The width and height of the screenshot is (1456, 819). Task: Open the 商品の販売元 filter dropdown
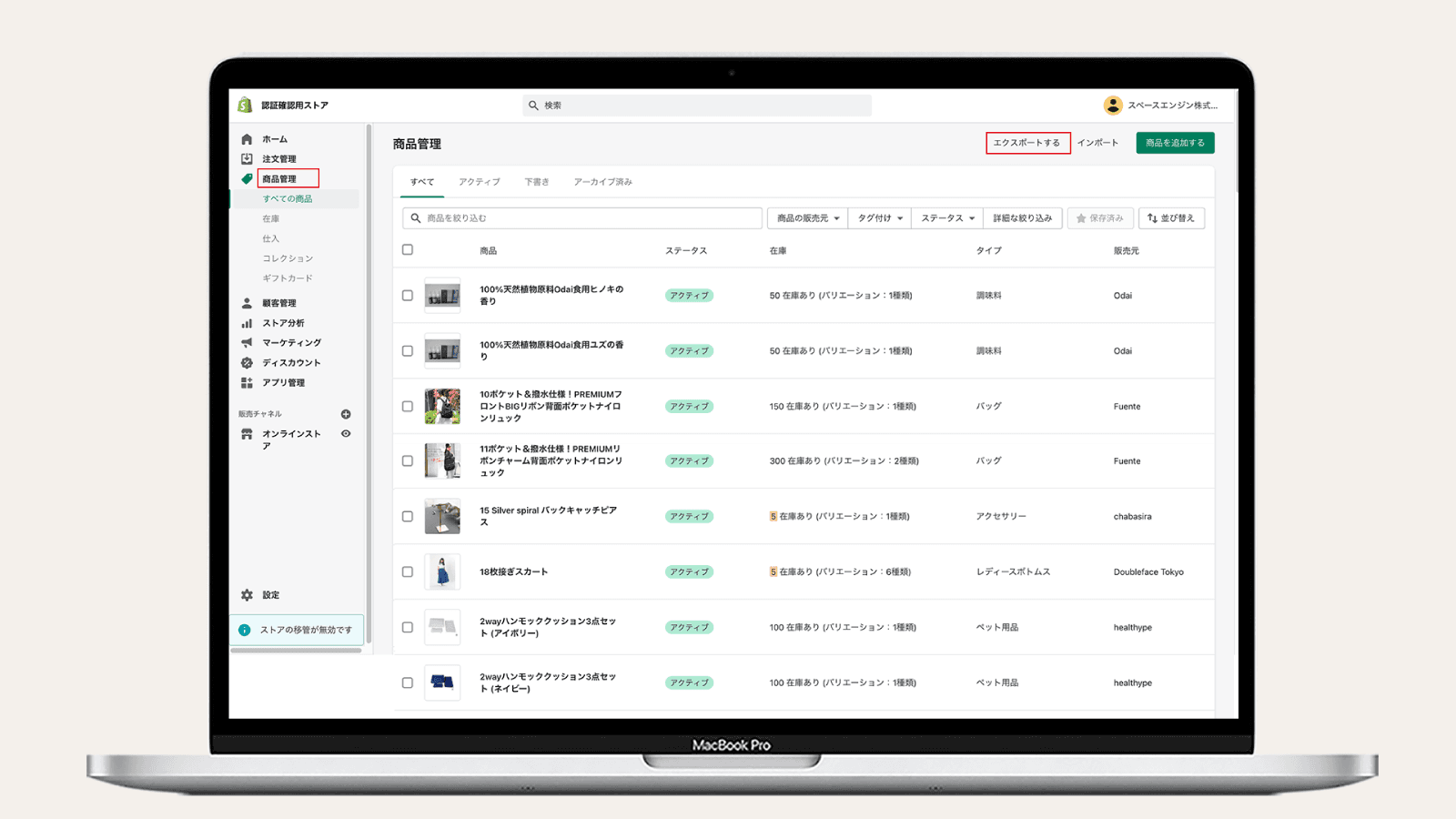805,217
